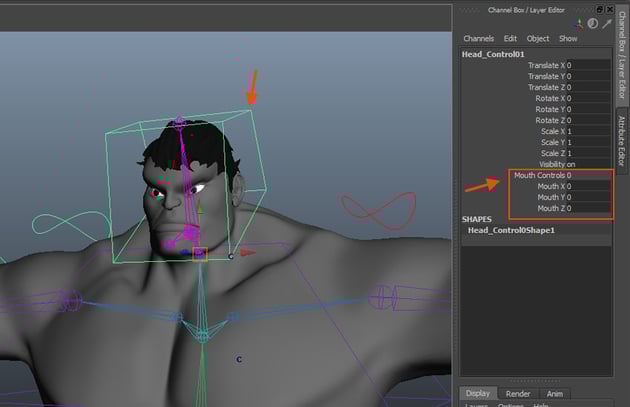The image size is (630, 407).
Task: Undock the Channel Box panel with float button
Action: pos(599,9)
